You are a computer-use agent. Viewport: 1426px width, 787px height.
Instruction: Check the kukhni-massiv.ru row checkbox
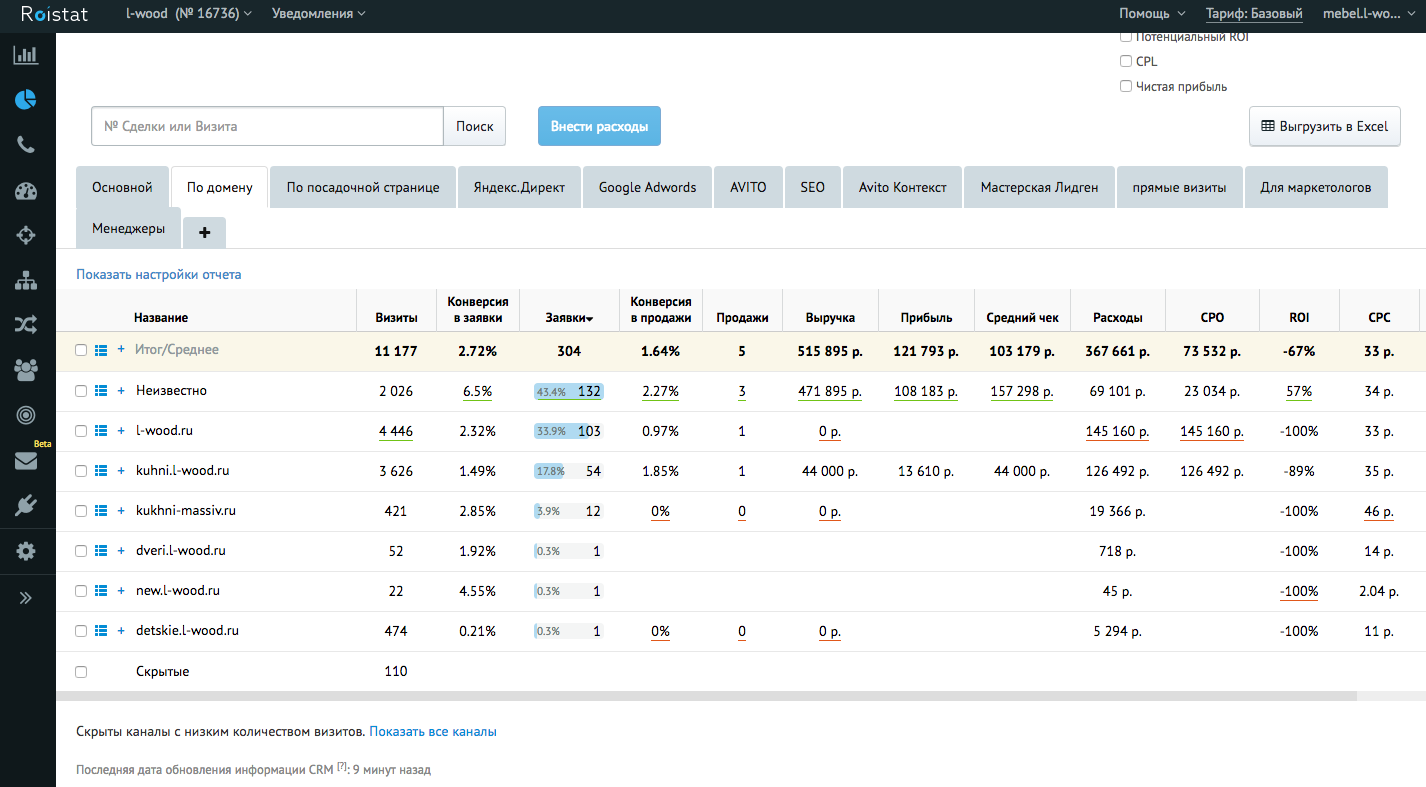tap(81, 511)
